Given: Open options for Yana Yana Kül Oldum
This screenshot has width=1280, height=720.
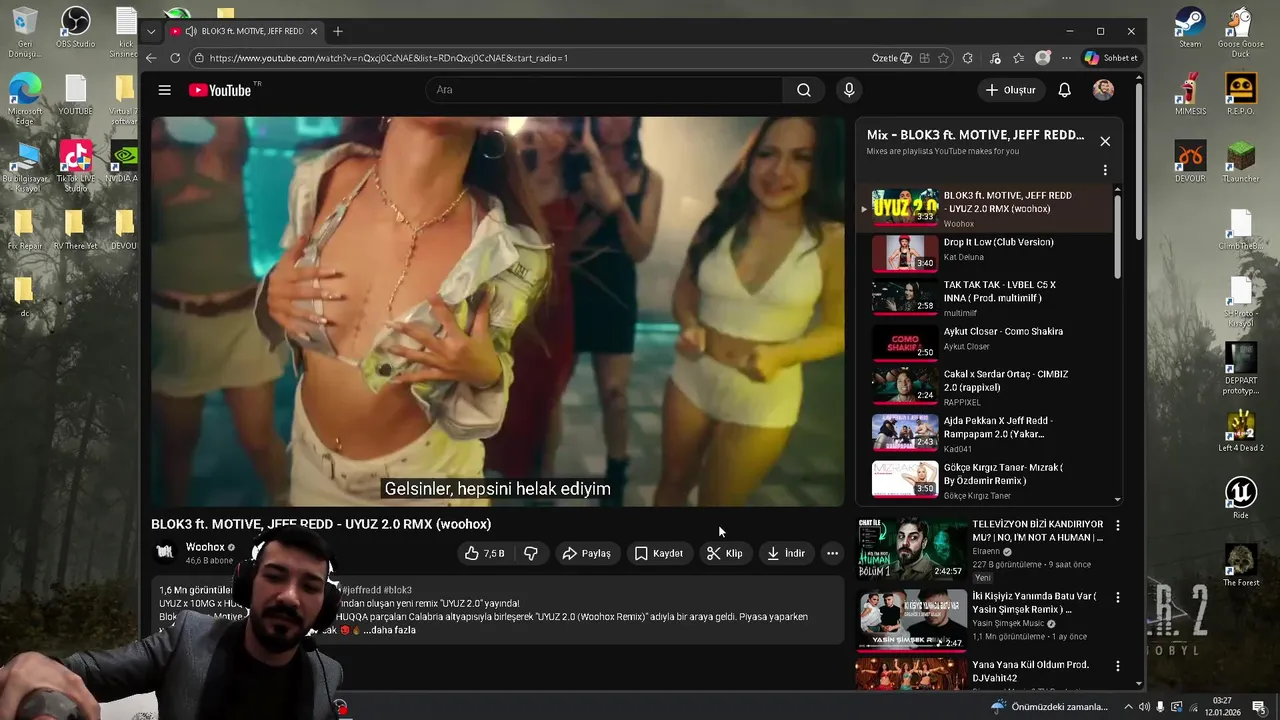Looking at the screenshot, I should coord(1118,666).
